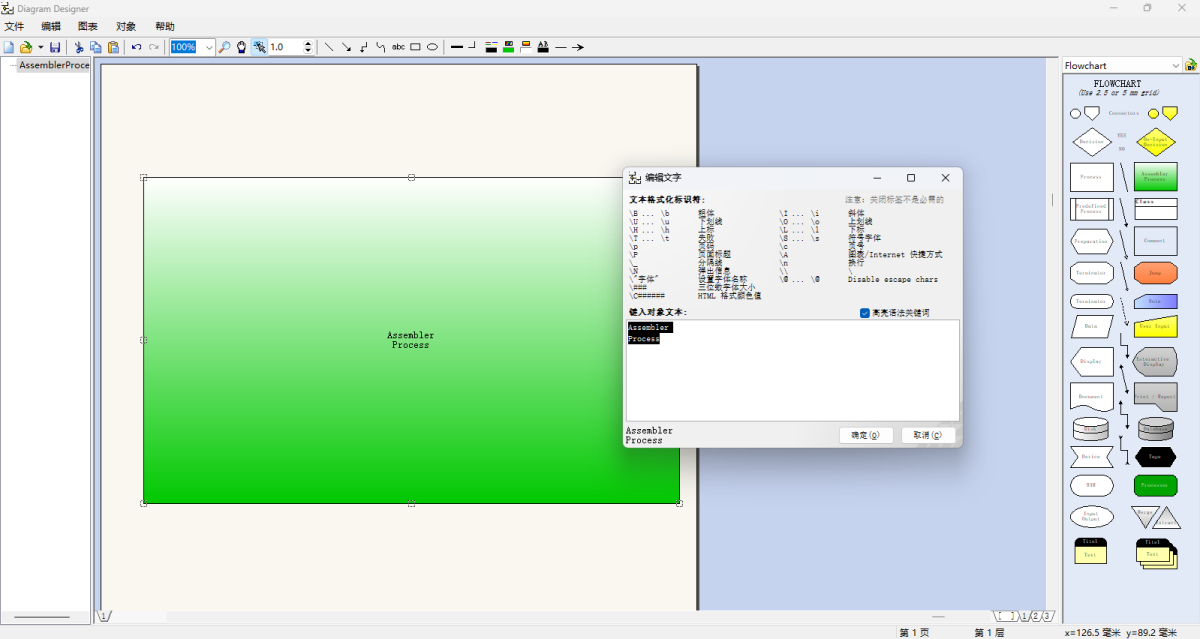Image resolution: width=1200 pixels, height=639 pixels.
Task: Open the 100% zoom level dropdown
Action: coord(208,47)
